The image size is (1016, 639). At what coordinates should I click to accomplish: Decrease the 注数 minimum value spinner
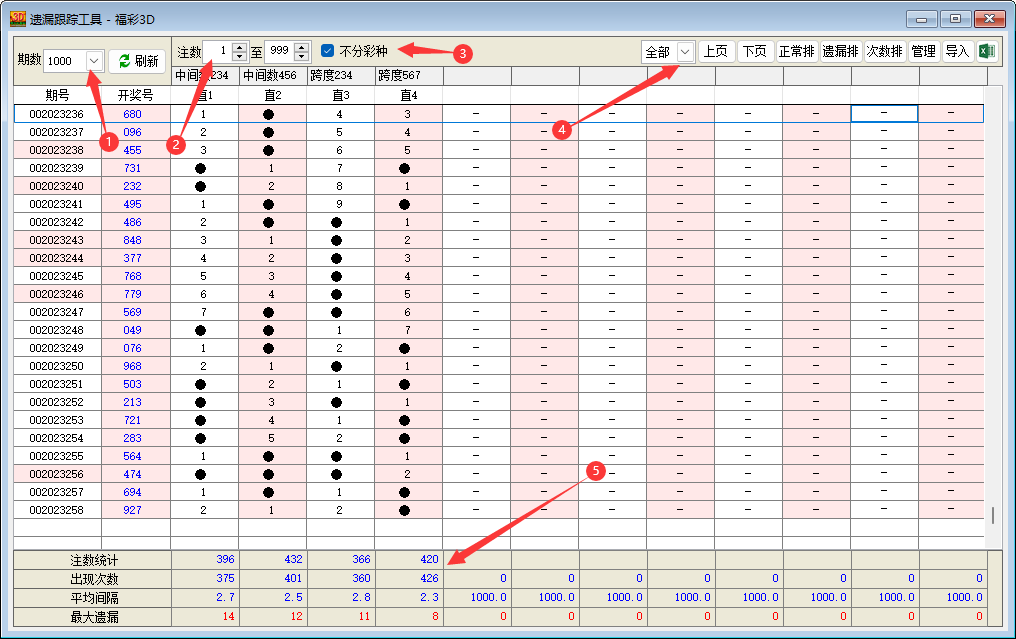[x=239, y=56]
